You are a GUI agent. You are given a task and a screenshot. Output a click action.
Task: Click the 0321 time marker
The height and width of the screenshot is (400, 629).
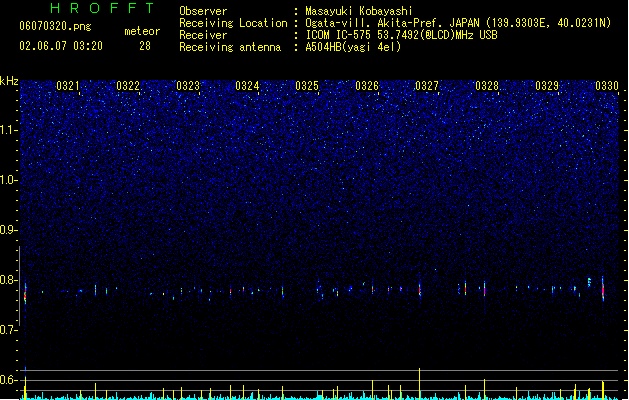[67, 86]
